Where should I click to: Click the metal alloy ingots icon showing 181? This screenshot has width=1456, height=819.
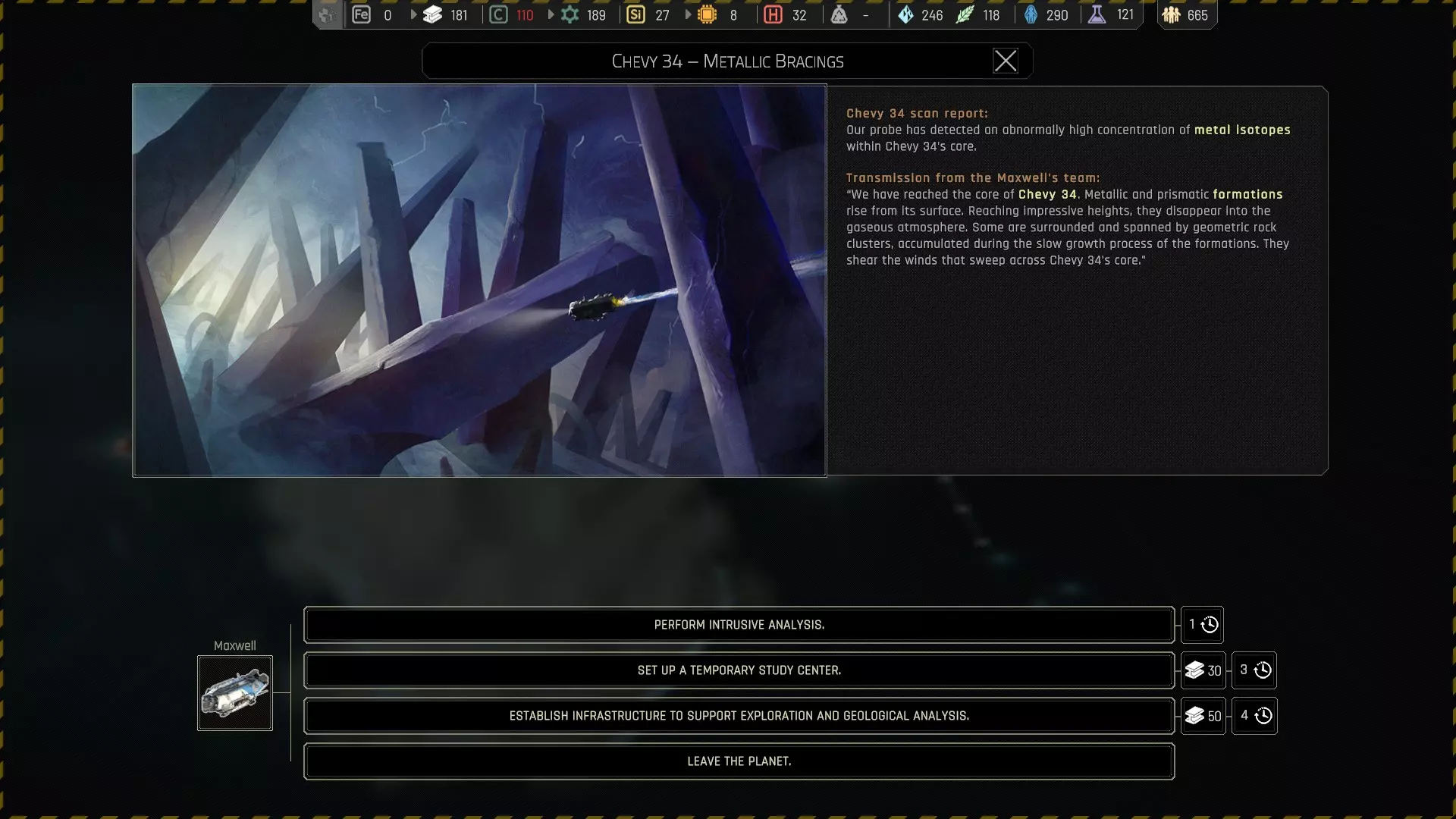pos(432,14)
